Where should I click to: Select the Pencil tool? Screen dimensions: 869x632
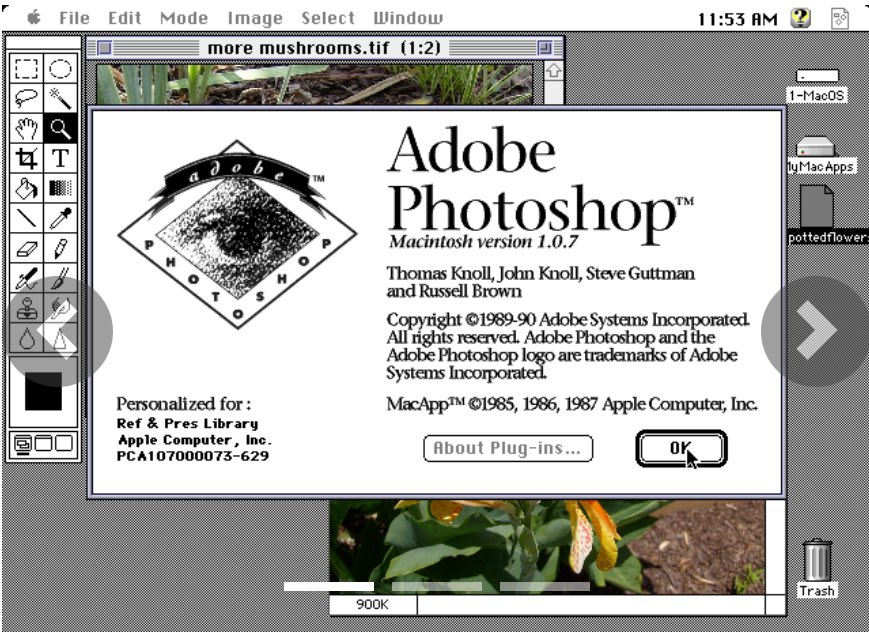click(60, 248)
